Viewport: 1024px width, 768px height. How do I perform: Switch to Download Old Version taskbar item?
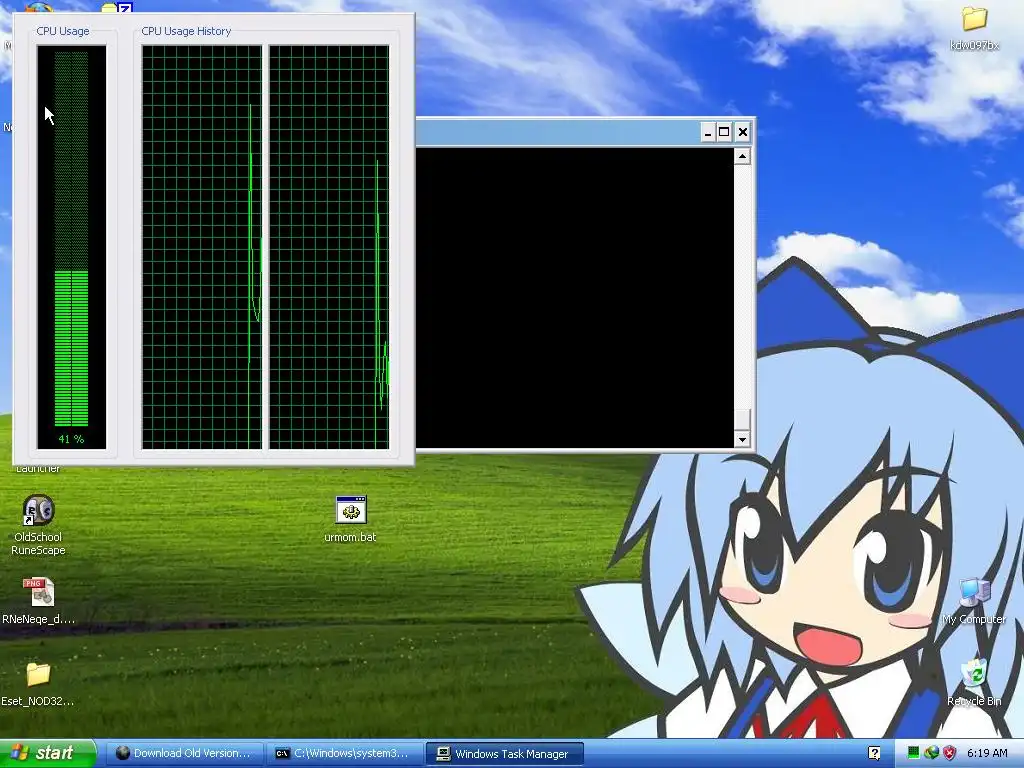point(184,754)
